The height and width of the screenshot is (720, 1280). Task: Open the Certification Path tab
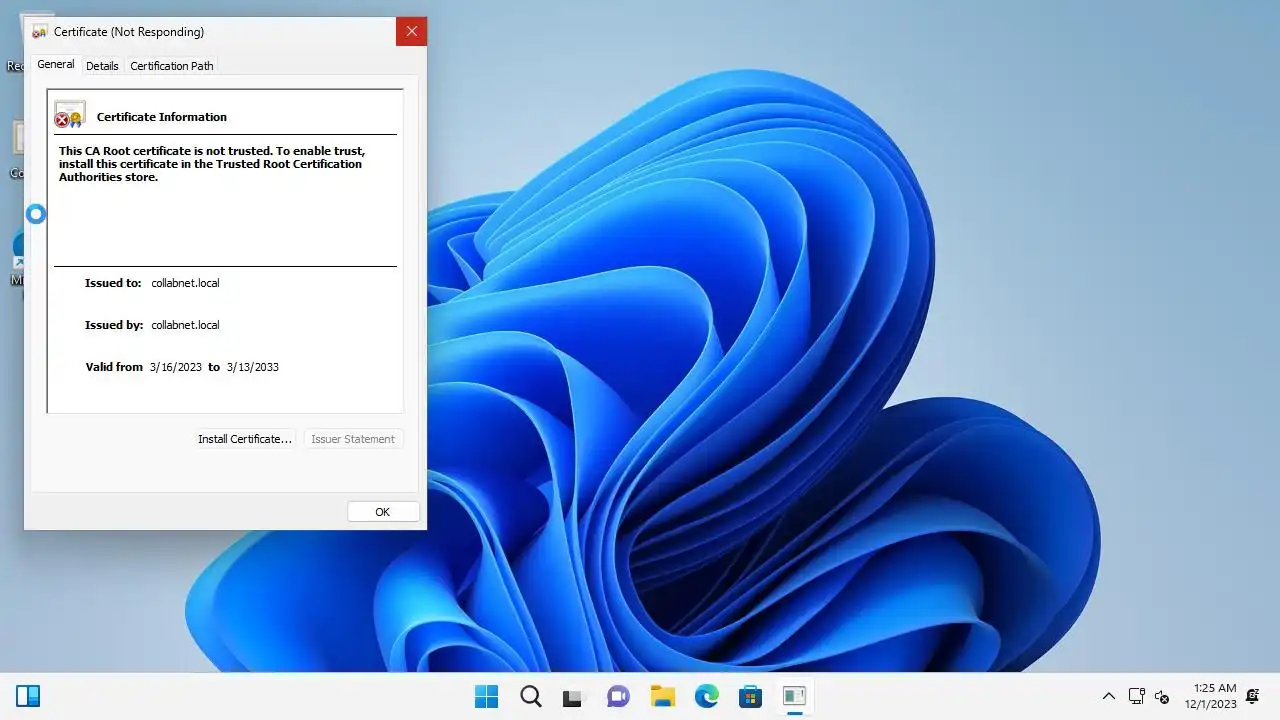(172, 66)
